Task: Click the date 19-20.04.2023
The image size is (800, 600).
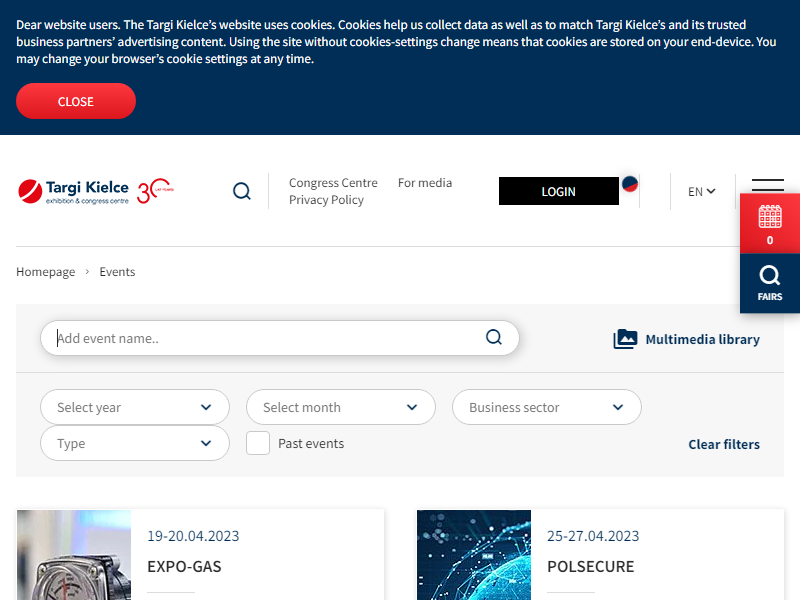Action: click(193, 536)
